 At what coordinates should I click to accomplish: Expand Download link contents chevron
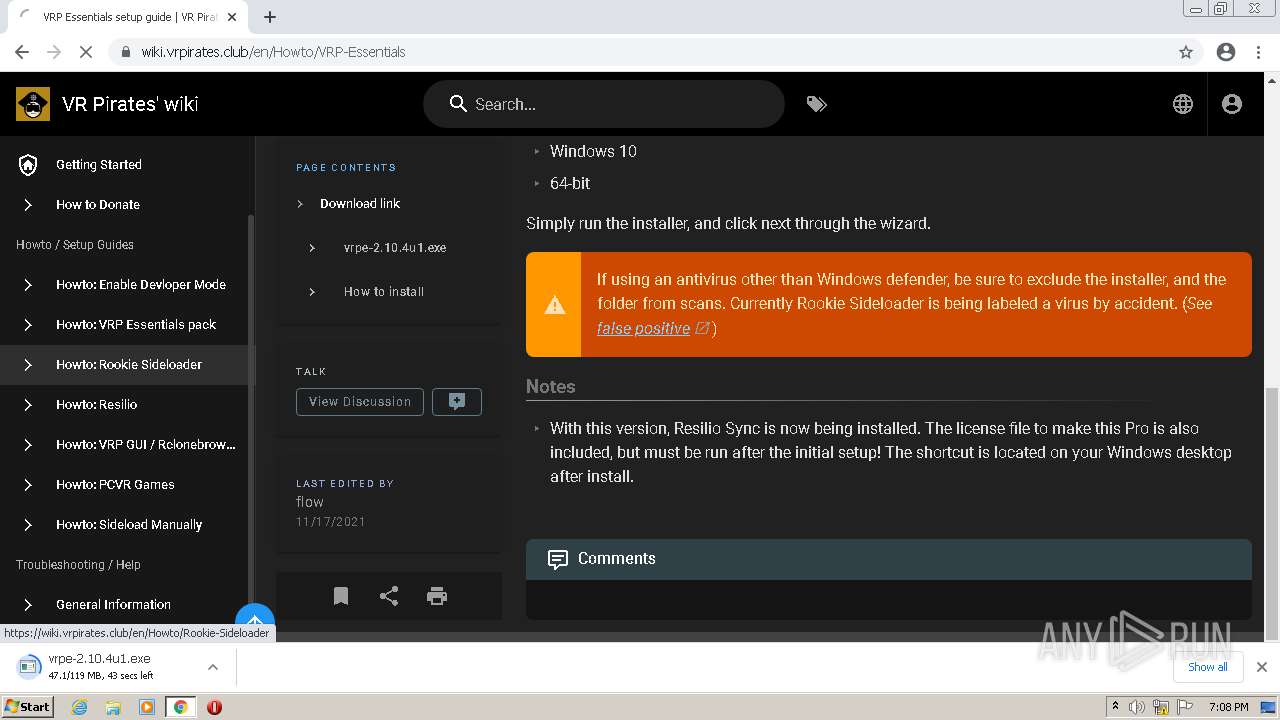click(x=300, y=204)
